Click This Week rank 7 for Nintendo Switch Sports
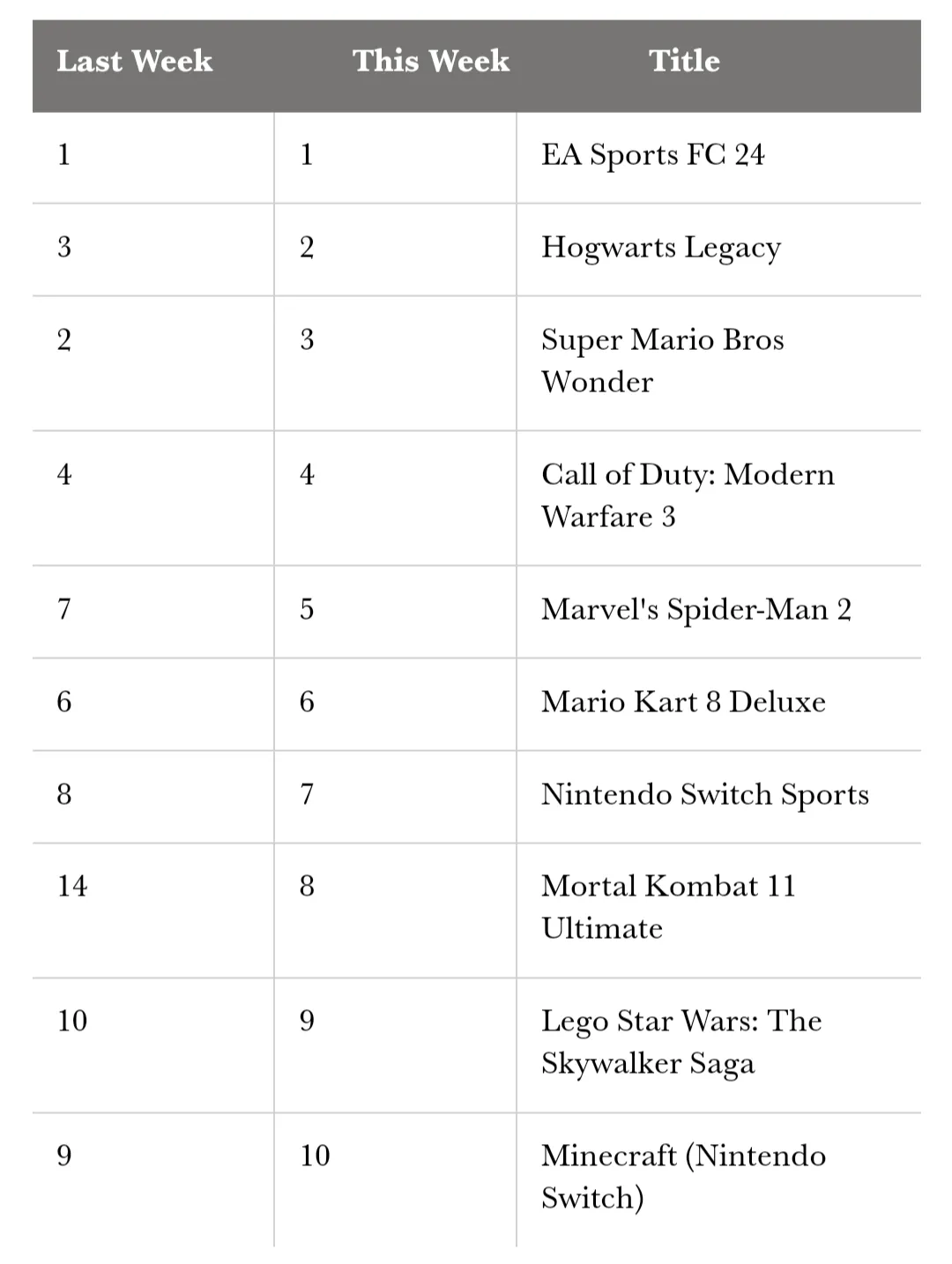 [x=307, y=795]
